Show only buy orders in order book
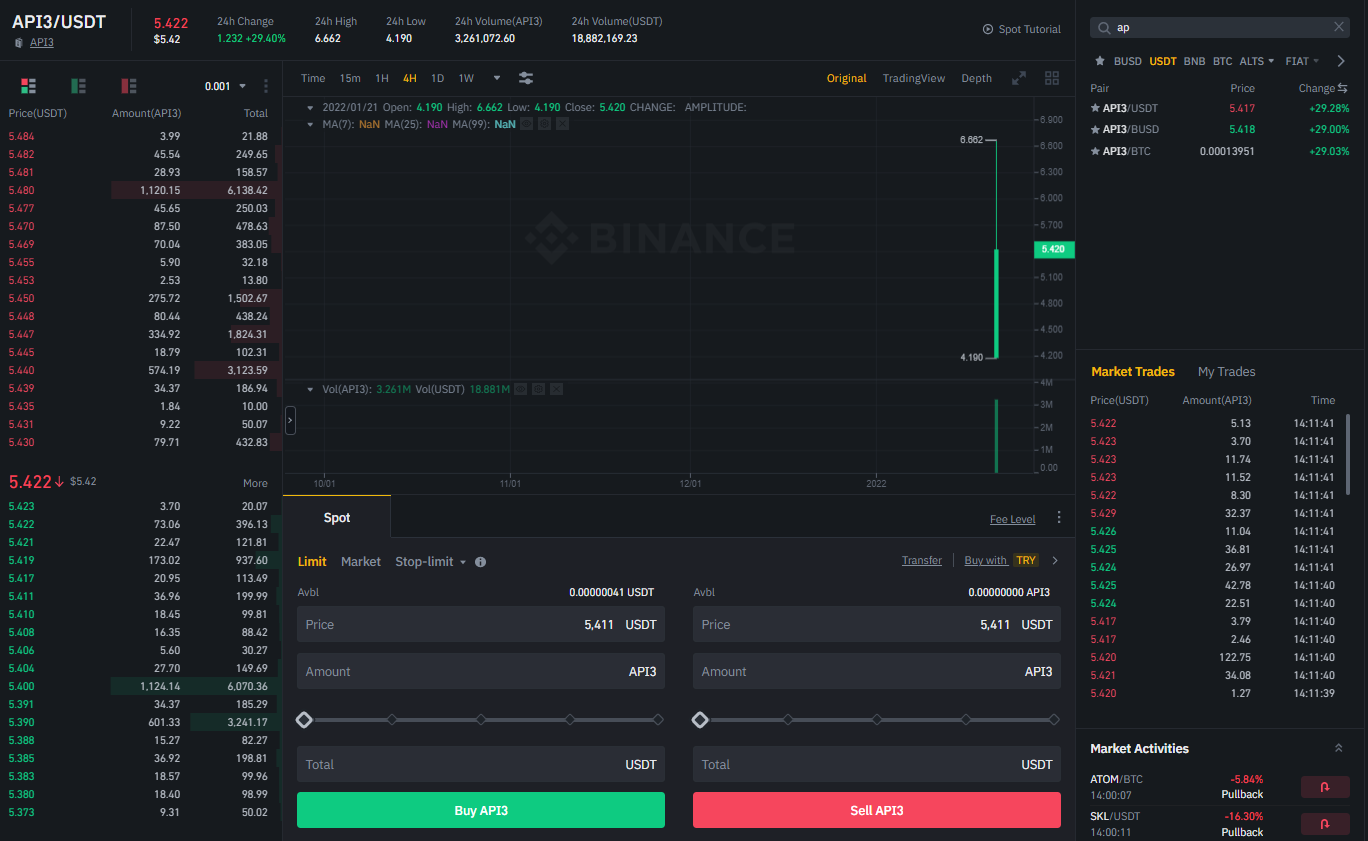1368x841 pixels. click(78, 86)
